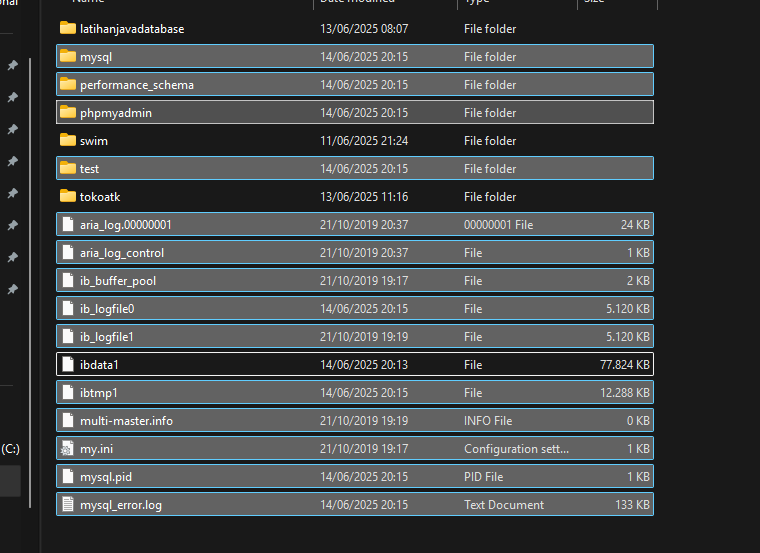This screenshot has width=760, height=553.
Task: Click the PID File type cell
Action: coord(483,477)
